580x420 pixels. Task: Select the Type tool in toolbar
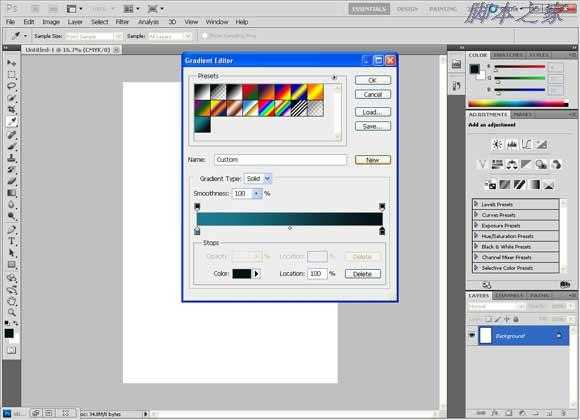click(x=11, y=241)
